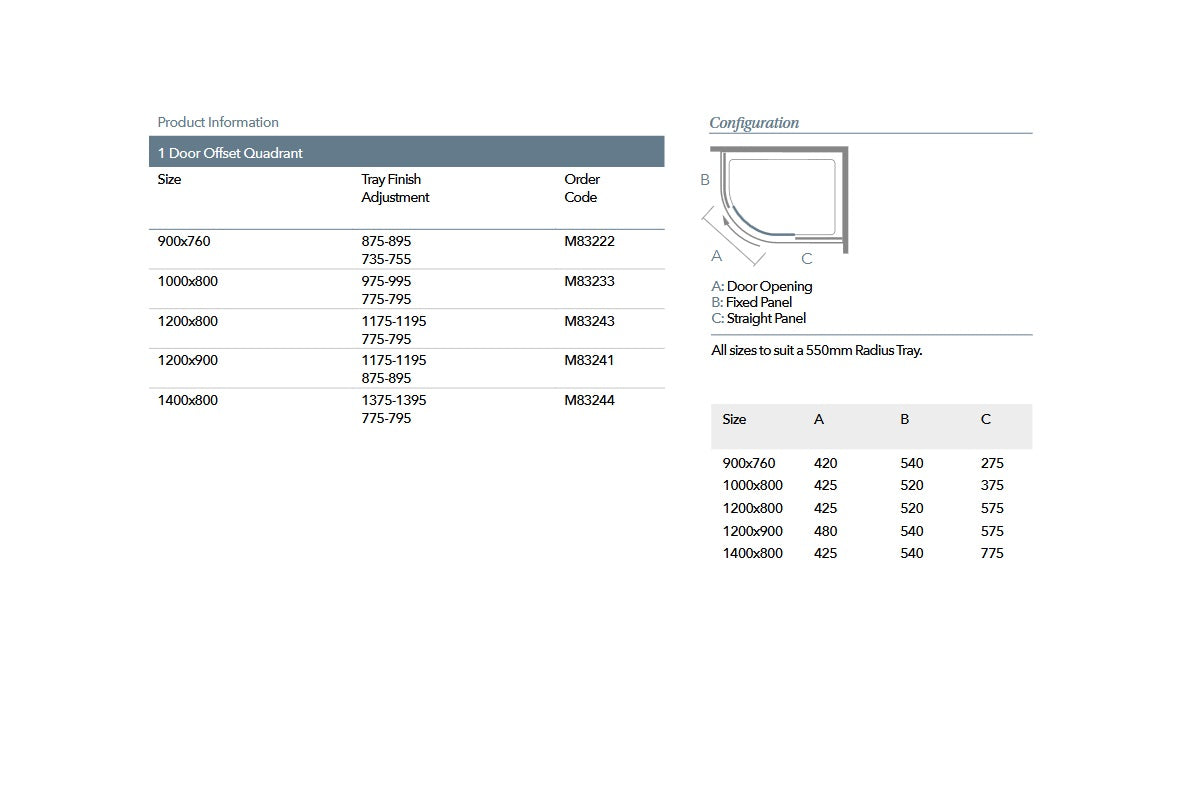Click label C beneath the diagram
The image size is (1201, 786).
point(807,259)
